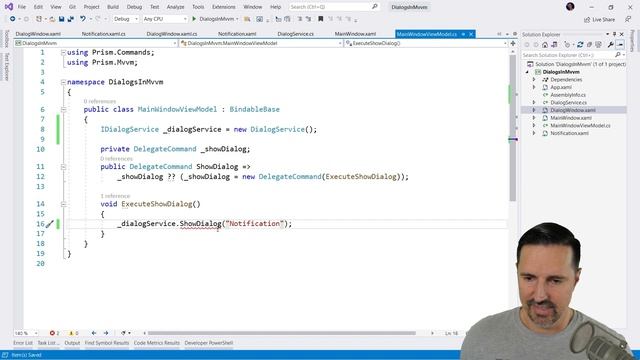The image size is (640, 360).
Task: Click the editor horizontal scrollbar
Action: (282, 333)
